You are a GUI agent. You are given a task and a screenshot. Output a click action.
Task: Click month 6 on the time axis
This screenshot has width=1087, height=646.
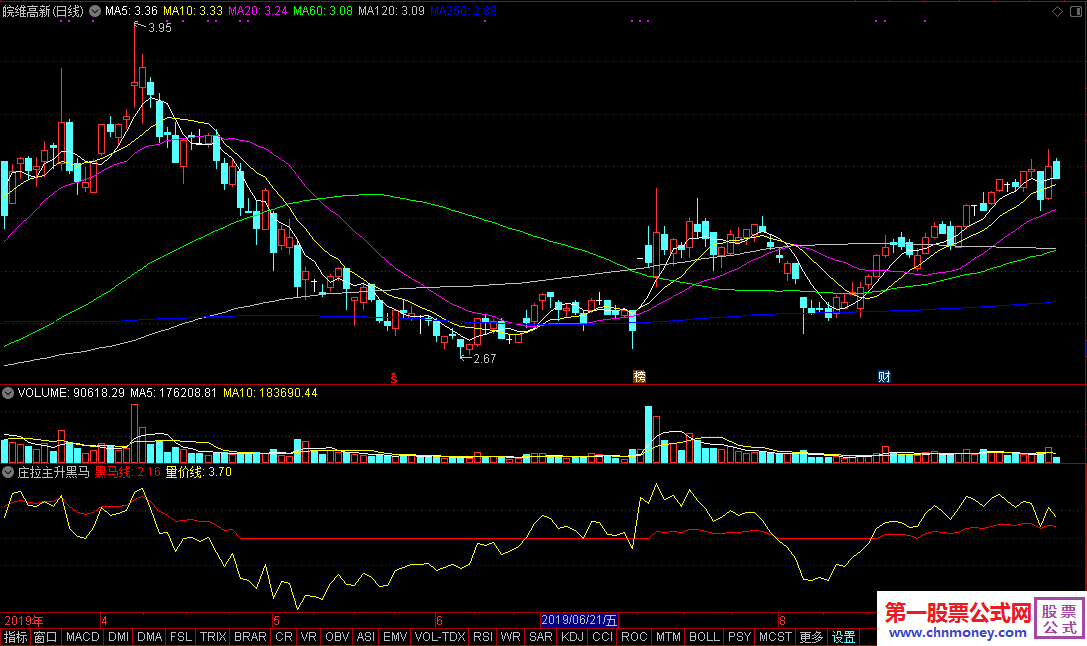[x=439, y=621]
